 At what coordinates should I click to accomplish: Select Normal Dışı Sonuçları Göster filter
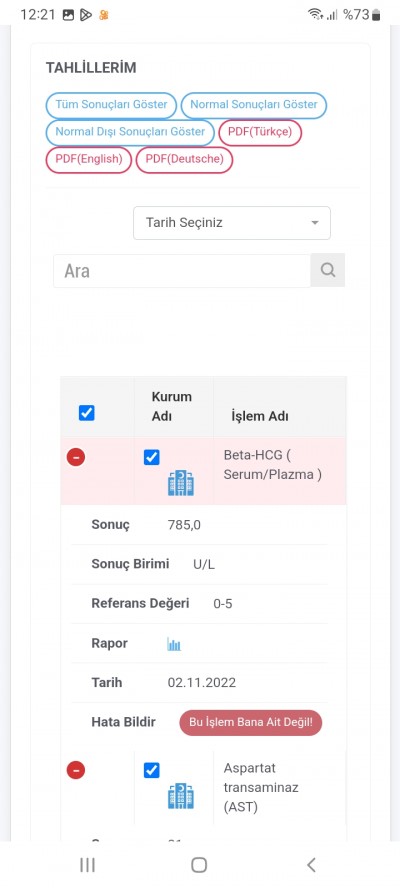coord(130,132)
